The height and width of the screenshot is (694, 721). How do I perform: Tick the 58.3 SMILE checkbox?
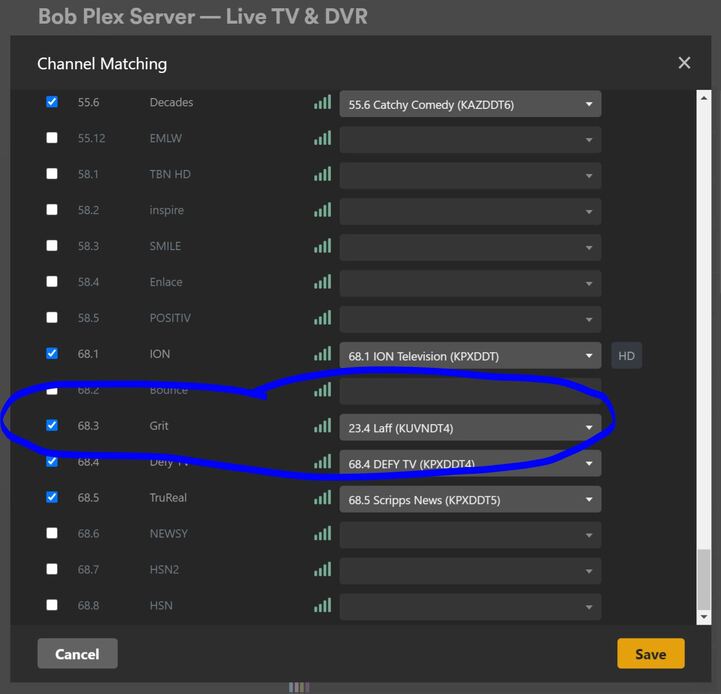coord(52,245)
